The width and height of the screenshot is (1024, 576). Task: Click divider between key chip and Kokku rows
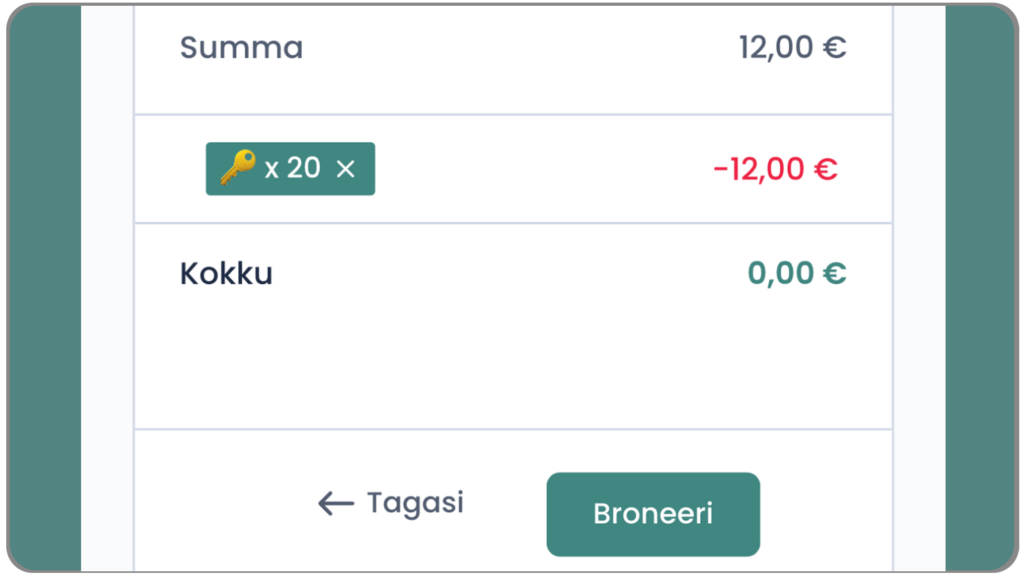(x=512, y=223)
